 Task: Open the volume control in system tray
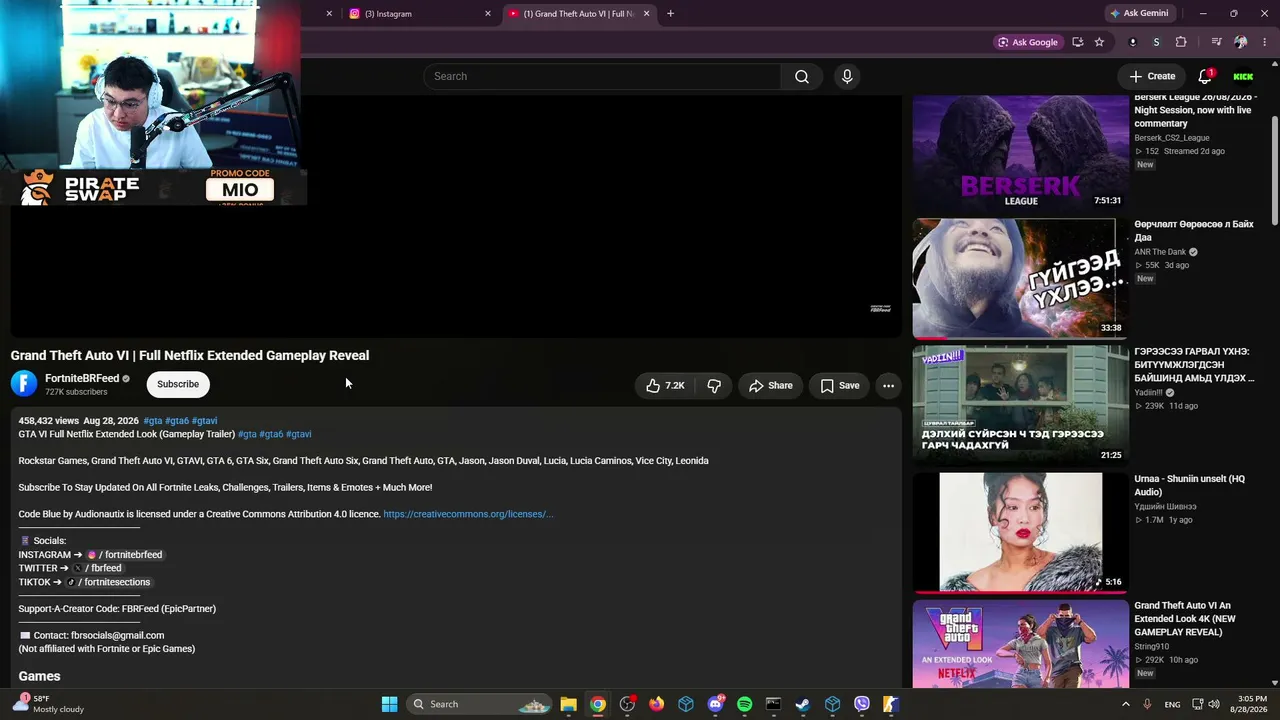click(1214, 704)
